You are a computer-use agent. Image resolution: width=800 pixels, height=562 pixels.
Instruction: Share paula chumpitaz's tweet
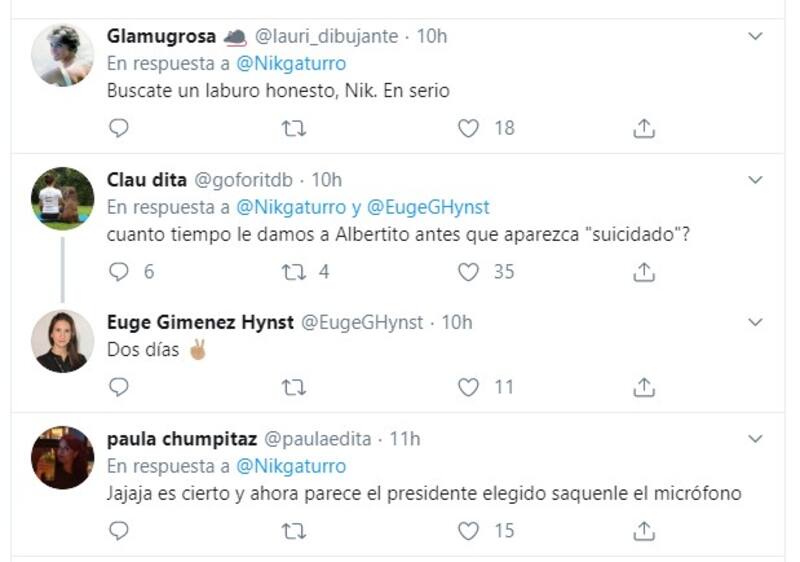click(644, 531)
